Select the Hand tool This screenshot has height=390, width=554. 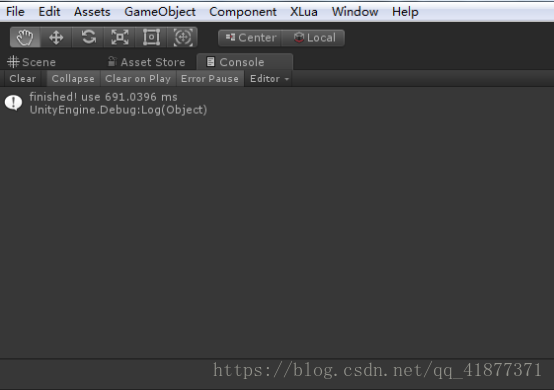click(25, 37)
